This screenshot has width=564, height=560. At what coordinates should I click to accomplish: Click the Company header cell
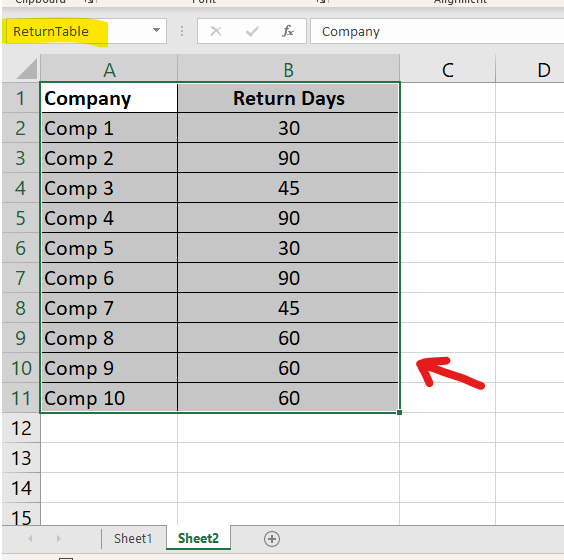click(x=109, y=98)
